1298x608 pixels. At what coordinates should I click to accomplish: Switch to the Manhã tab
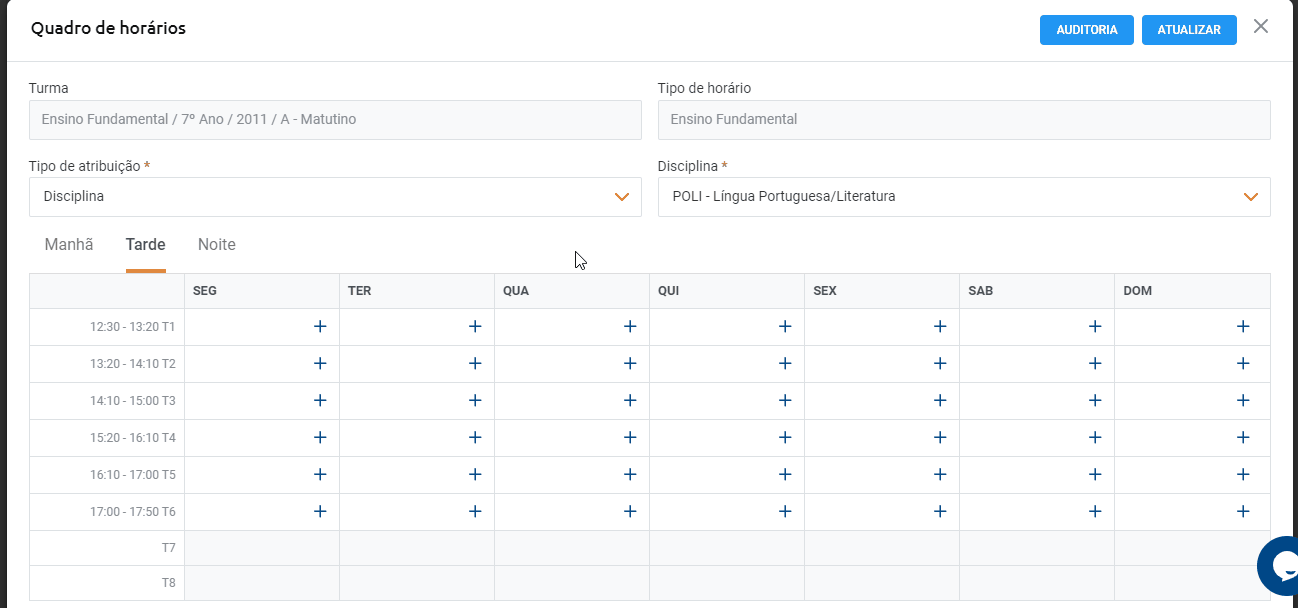tap(69, 245)
